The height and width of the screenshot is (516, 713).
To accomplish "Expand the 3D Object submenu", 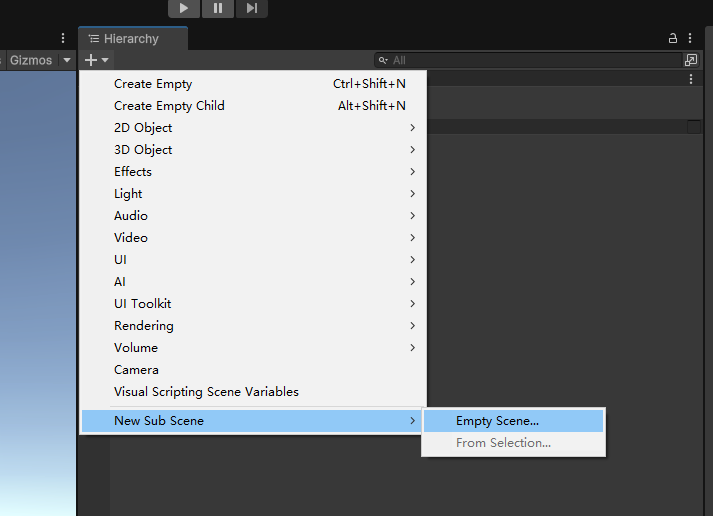I will pos(254,150).
